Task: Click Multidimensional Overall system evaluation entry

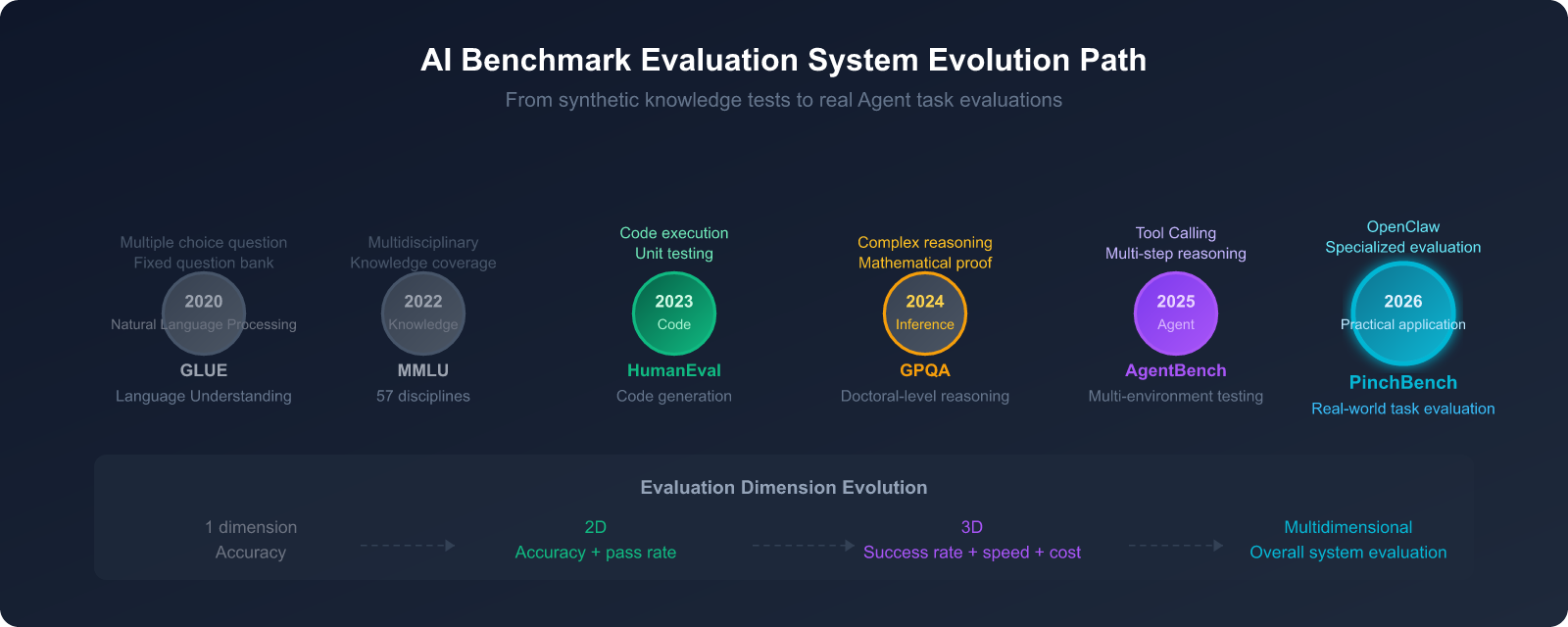Action: [x=1348, y=540]
